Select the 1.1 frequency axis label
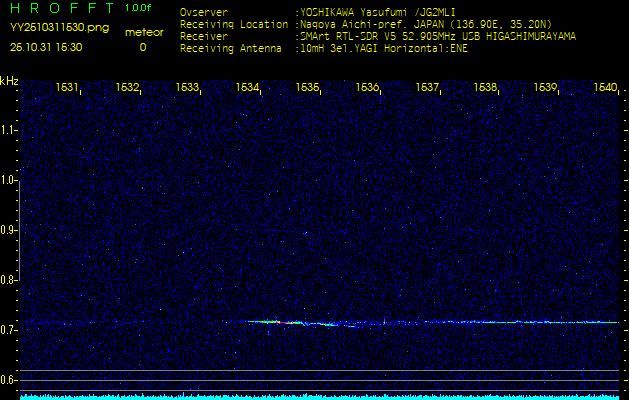Viewport: 629px width, 400px height. (10, 130)
